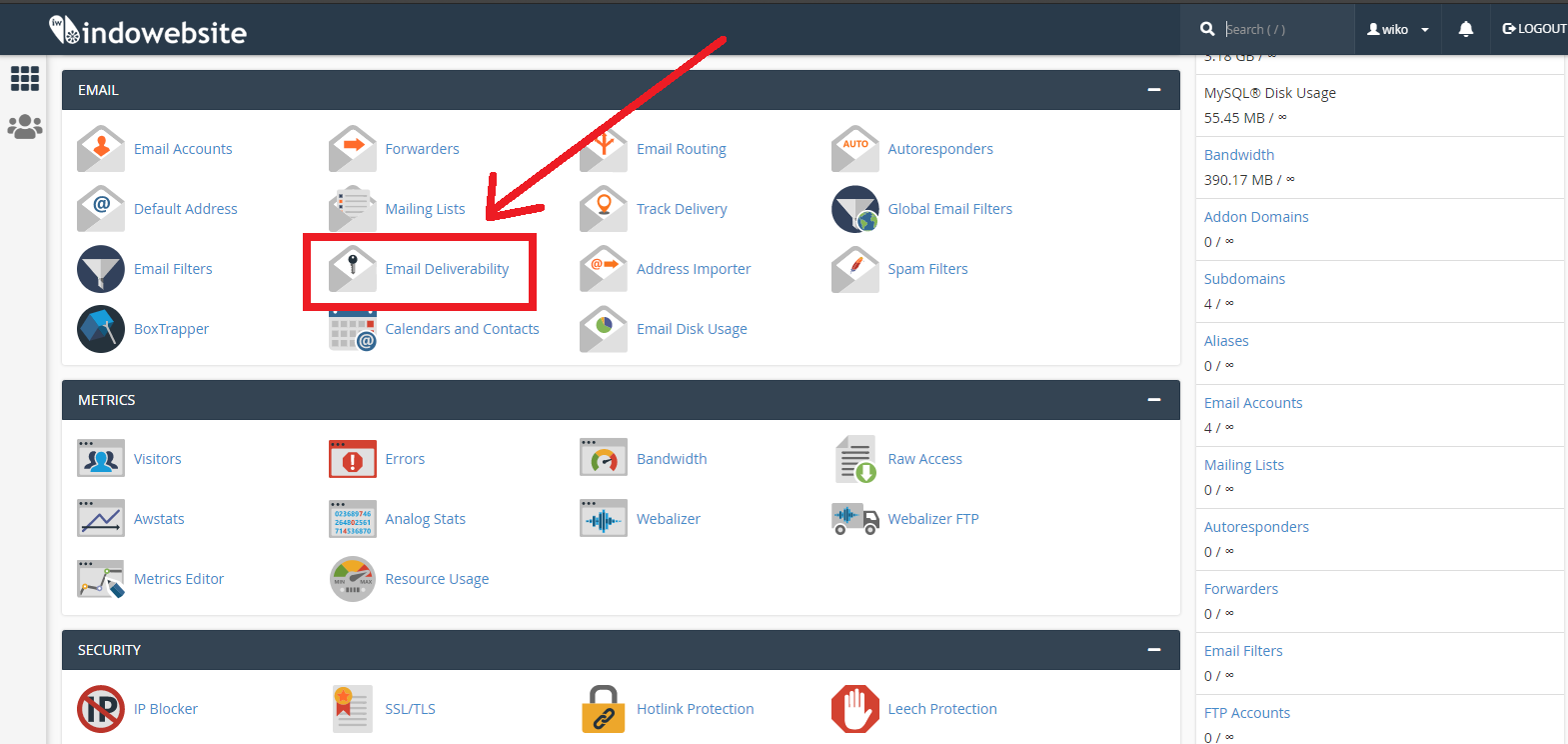Open the IP Blocker icon

101,709
